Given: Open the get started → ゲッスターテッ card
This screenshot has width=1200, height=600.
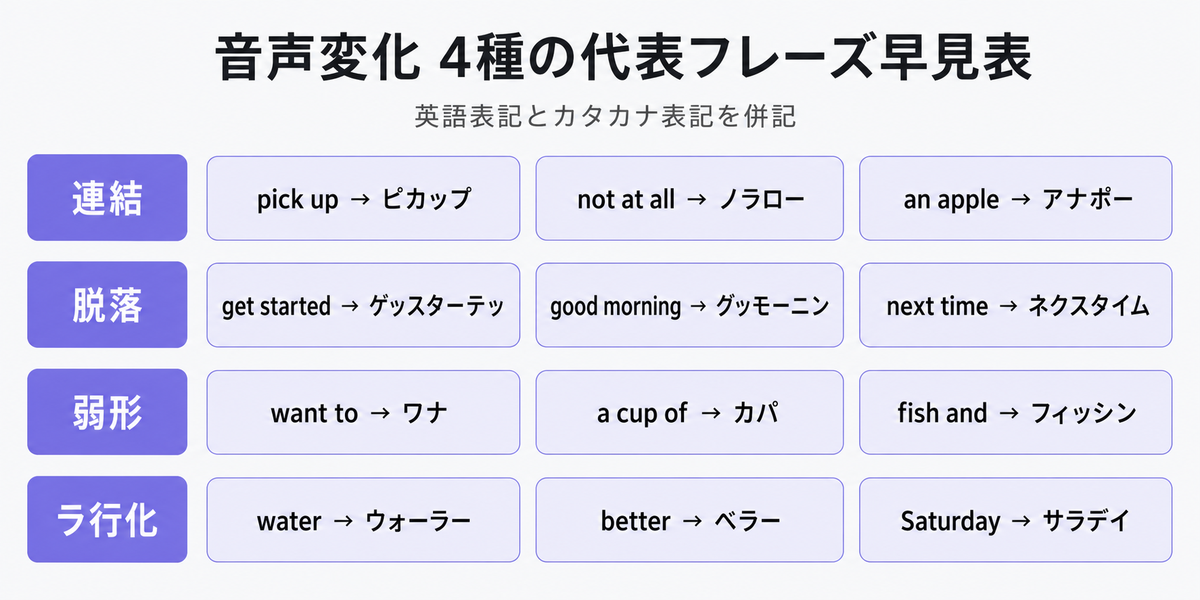Looking at the screenshot, I should pyautogui.click(x=363, y=305).
